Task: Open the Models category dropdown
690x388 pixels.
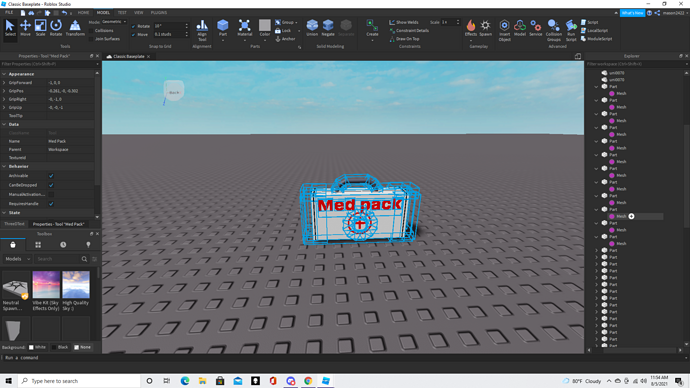Action: click(17, 259)
